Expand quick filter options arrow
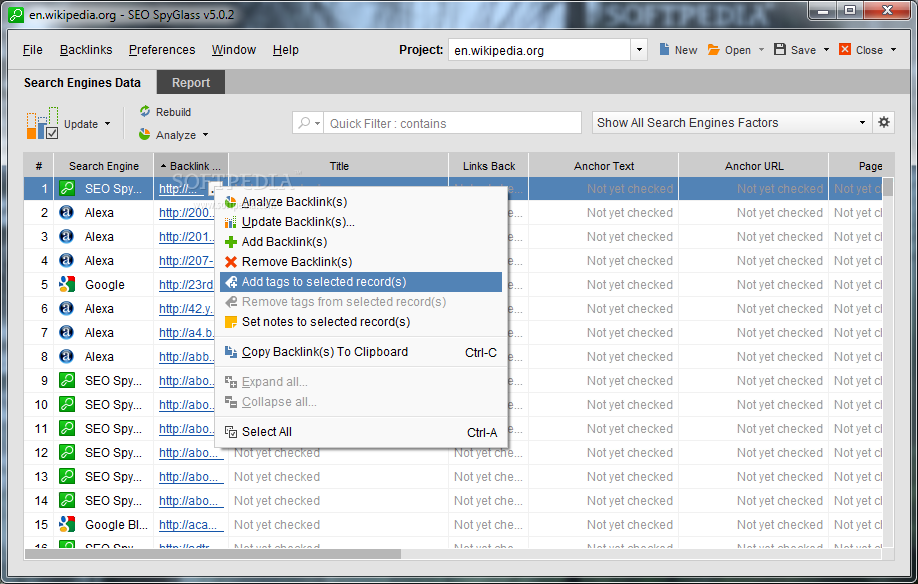 click(317, 123)
